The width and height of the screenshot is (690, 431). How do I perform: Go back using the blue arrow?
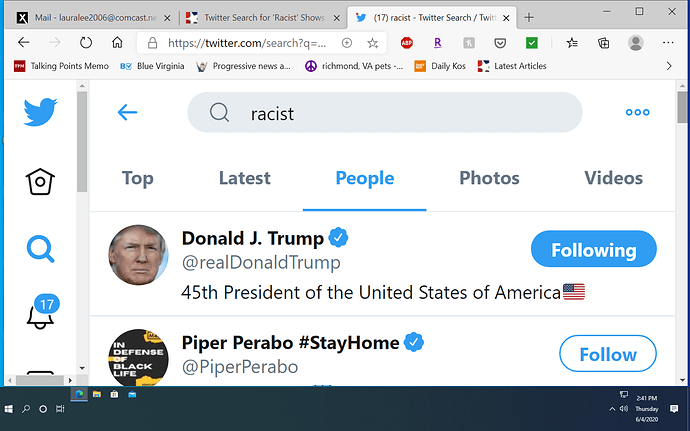[128, 112]
